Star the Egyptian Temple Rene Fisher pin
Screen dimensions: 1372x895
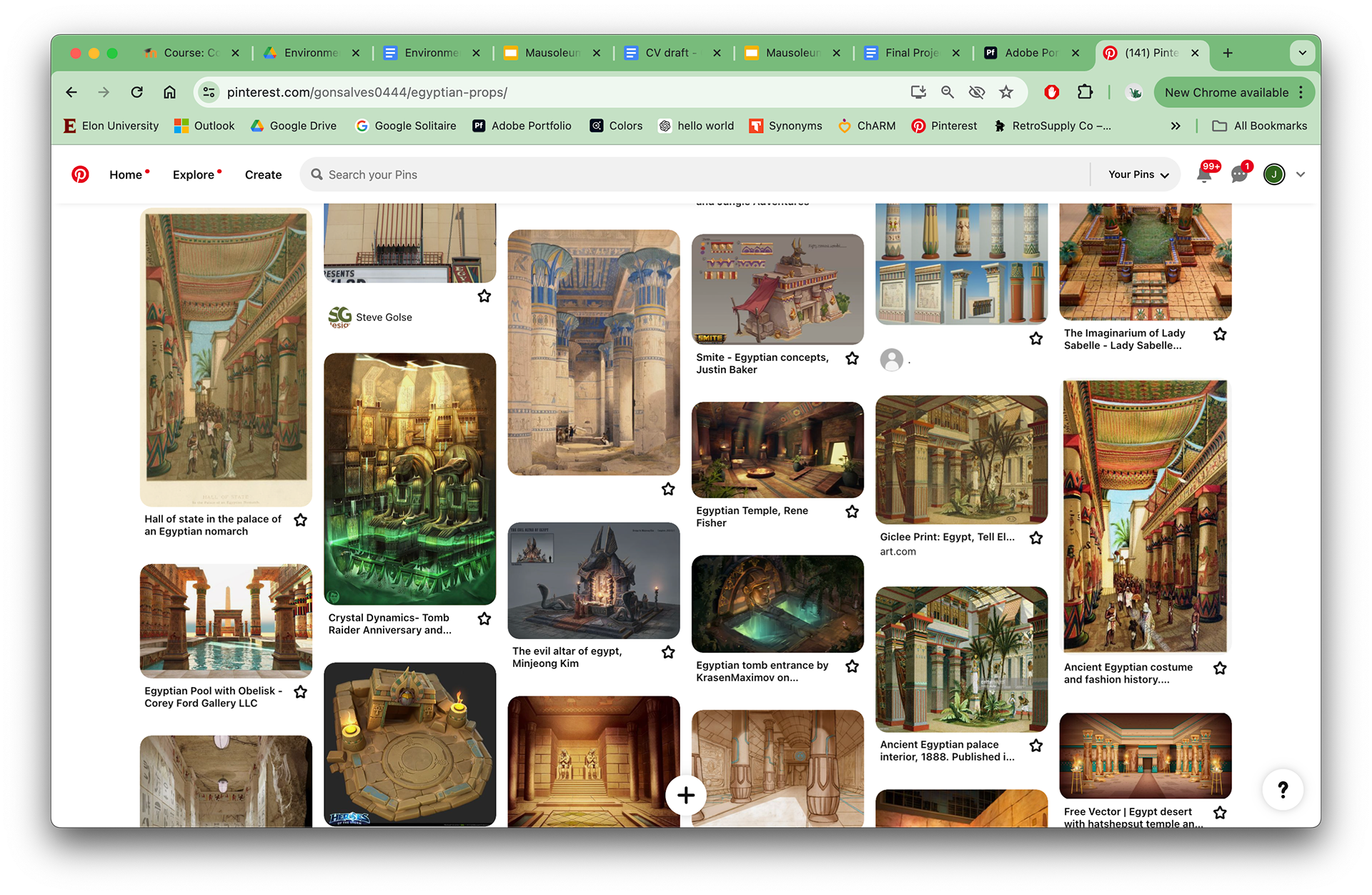(x=852, y=512)
